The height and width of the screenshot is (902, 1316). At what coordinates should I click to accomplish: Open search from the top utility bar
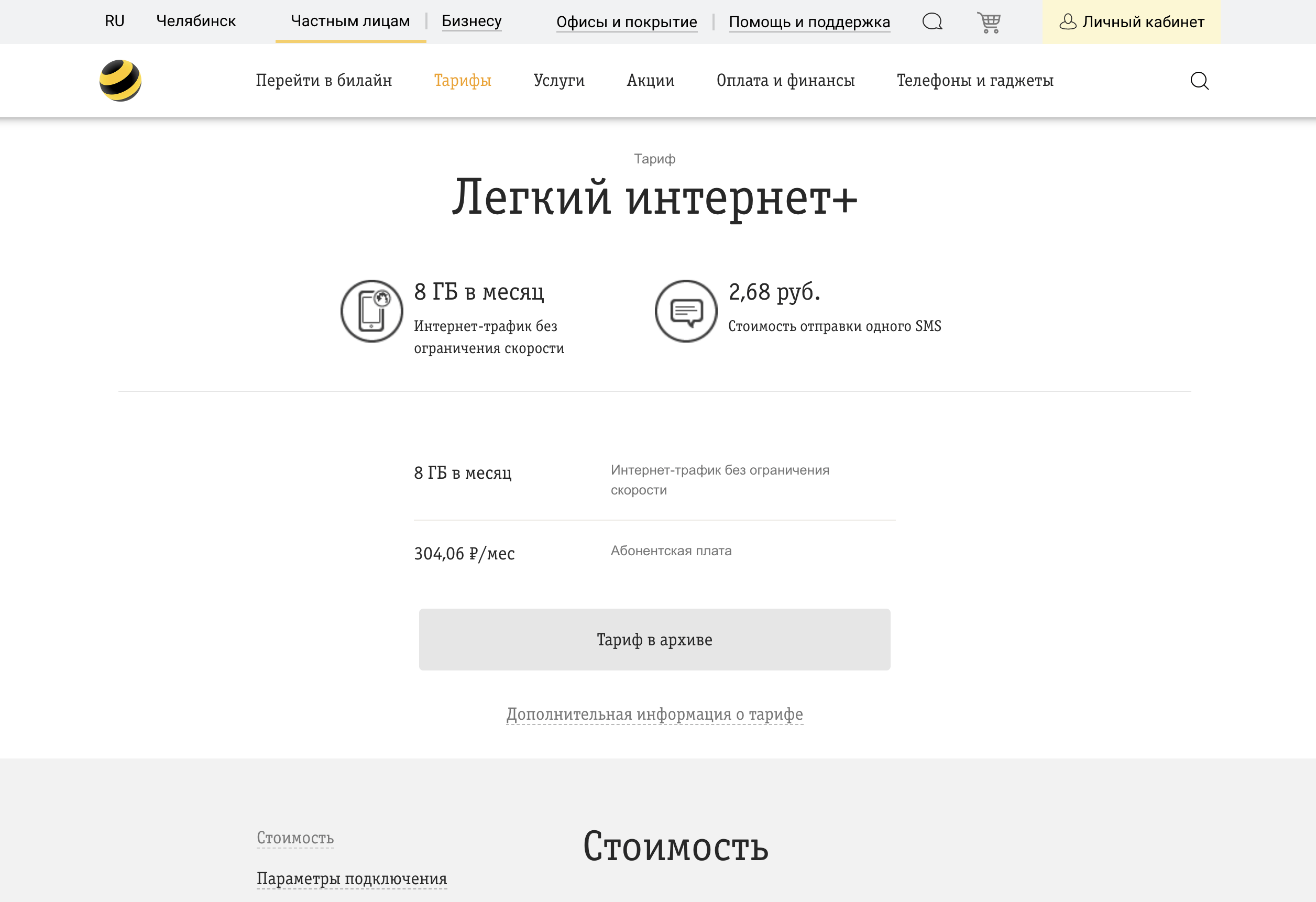tap(932, 22)
